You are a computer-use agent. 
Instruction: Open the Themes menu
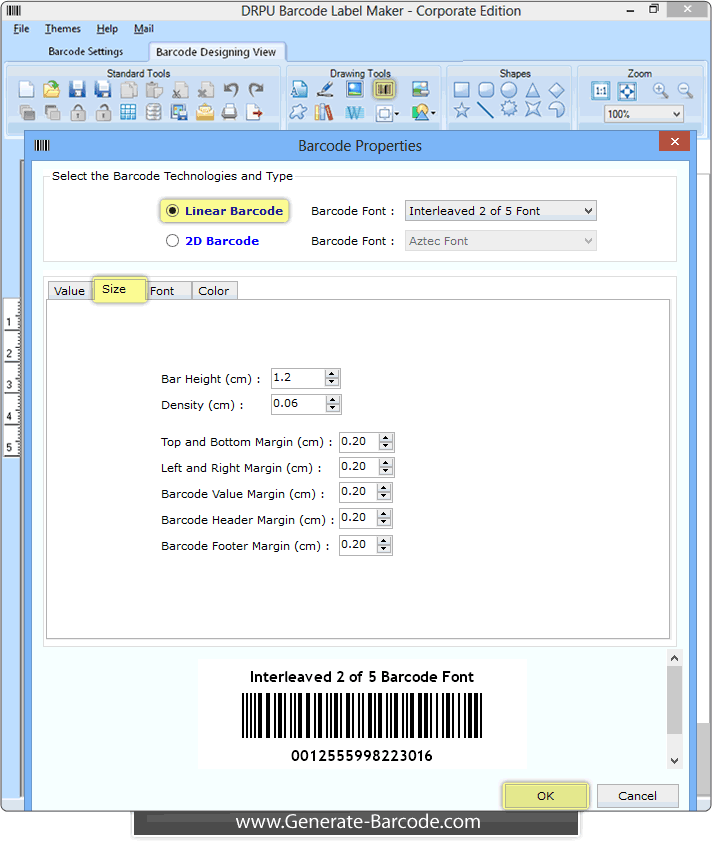(x=63, y=29)
